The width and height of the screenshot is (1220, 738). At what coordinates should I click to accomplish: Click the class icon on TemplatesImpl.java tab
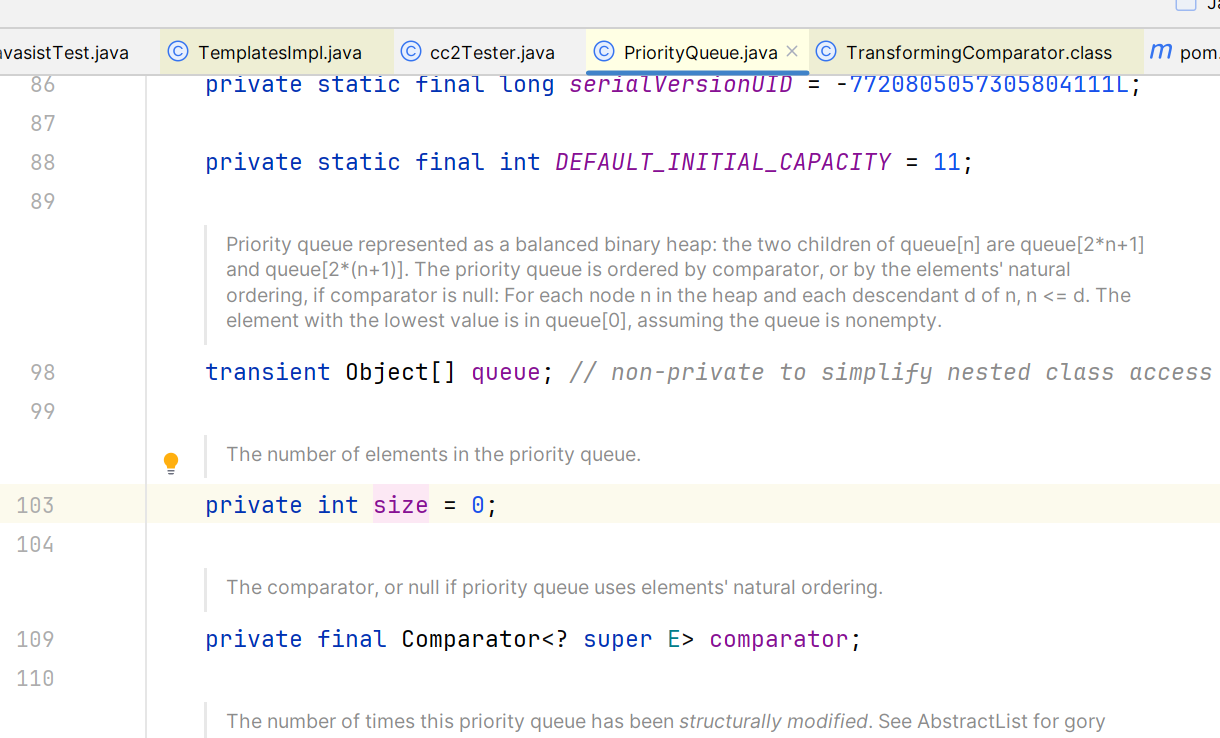tap(178, 52)
